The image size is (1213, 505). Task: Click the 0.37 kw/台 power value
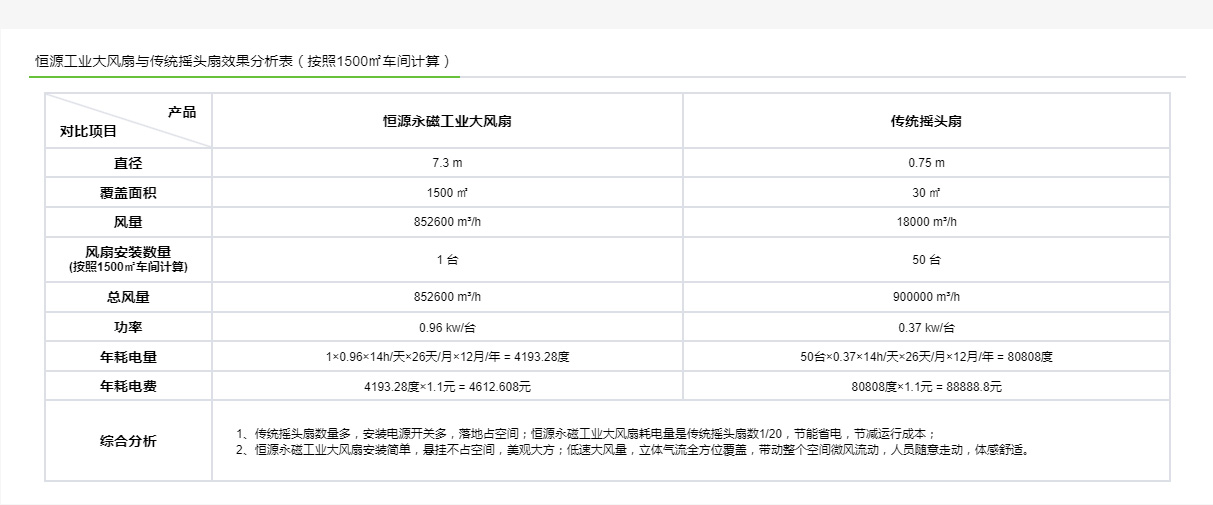pos(926,327)
